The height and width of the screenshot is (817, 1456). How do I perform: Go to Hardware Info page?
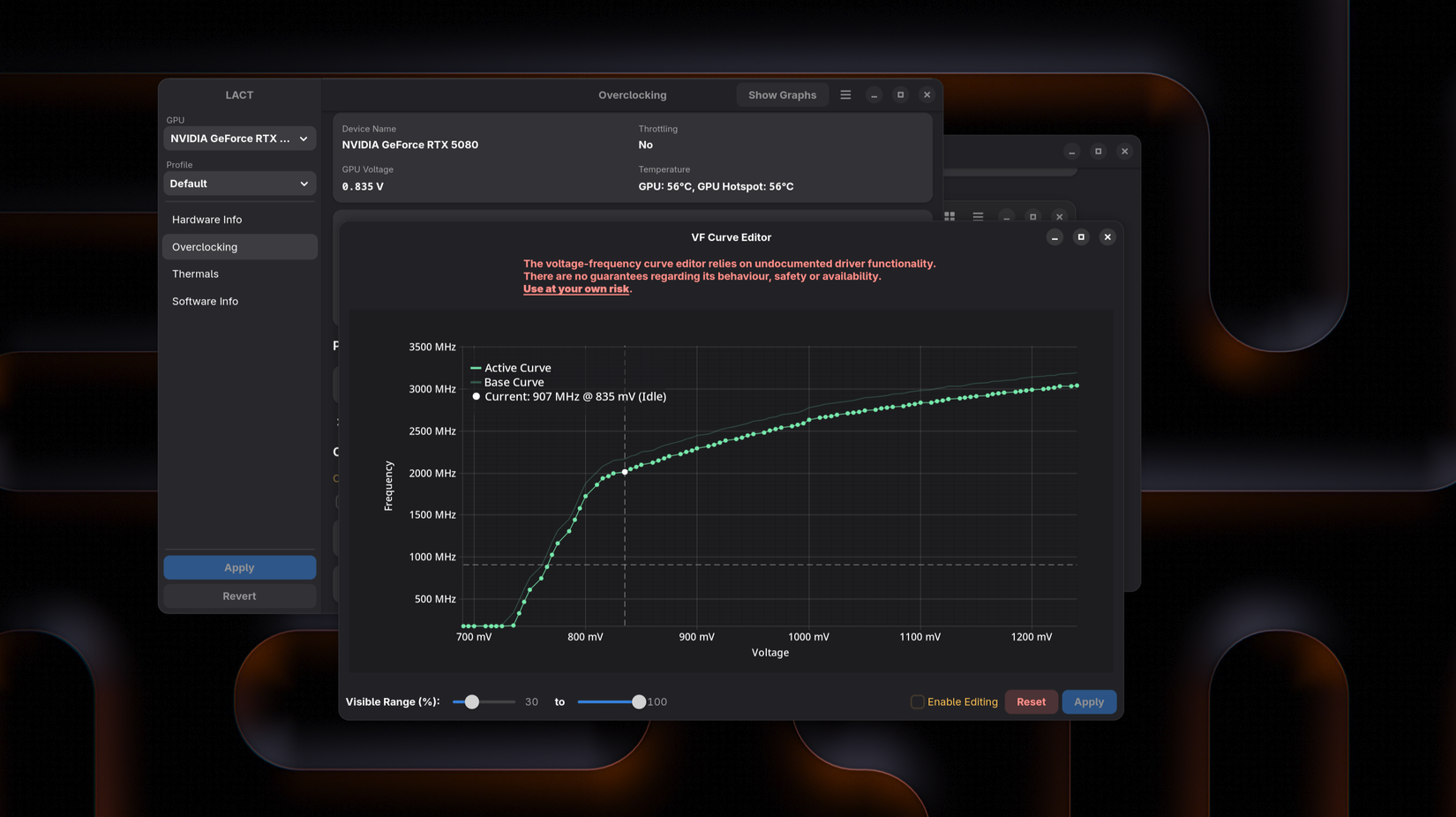pyautogui.click(x=239, y=220)
